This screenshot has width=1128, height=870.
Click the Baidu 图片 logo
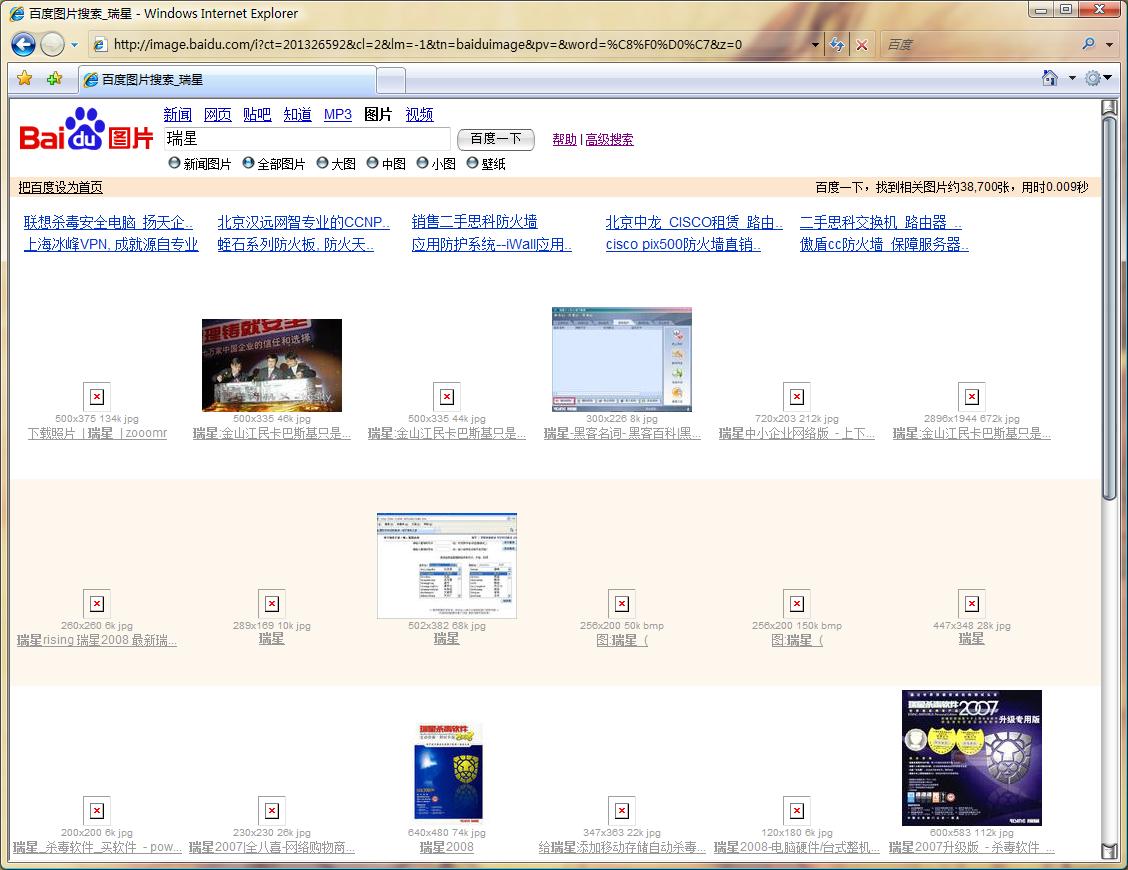click(x=86, y=130)
